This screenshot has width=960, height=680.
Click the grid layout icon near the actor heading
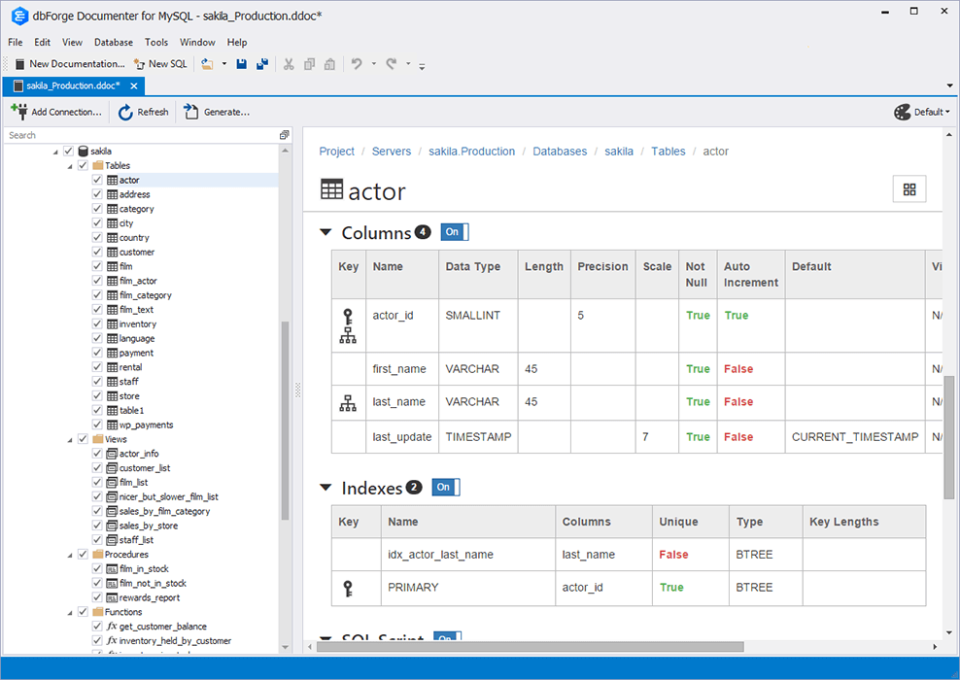[908, 188]
